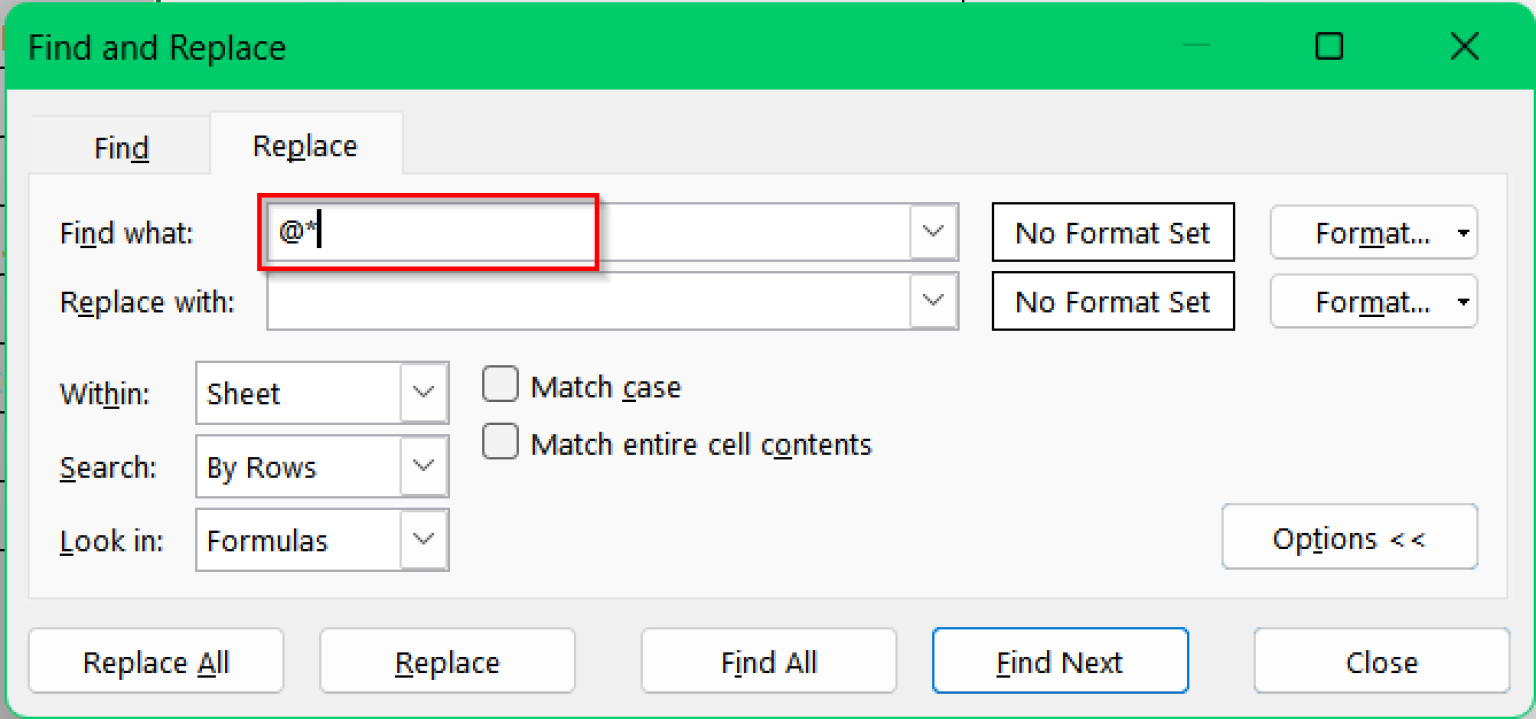Enable Match entire cell contents
This screenshot has height=719, width=1536.
[x=500, y=441]
